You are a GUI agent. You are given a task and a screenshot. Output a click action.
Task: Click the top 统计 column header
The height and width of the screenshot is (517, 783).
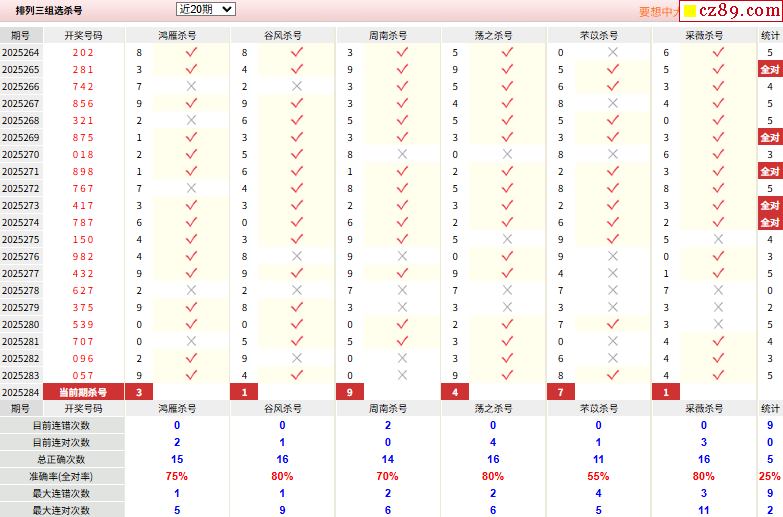(x=770, y=36)
